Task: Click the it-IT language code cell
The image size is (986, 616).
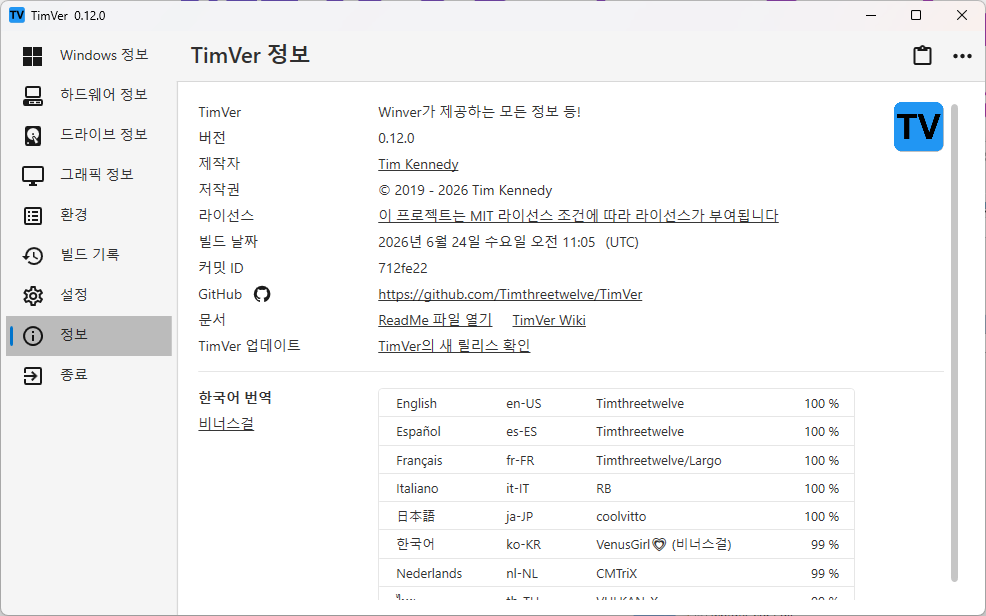Action: pyautogui.click(x=518, y=488)
